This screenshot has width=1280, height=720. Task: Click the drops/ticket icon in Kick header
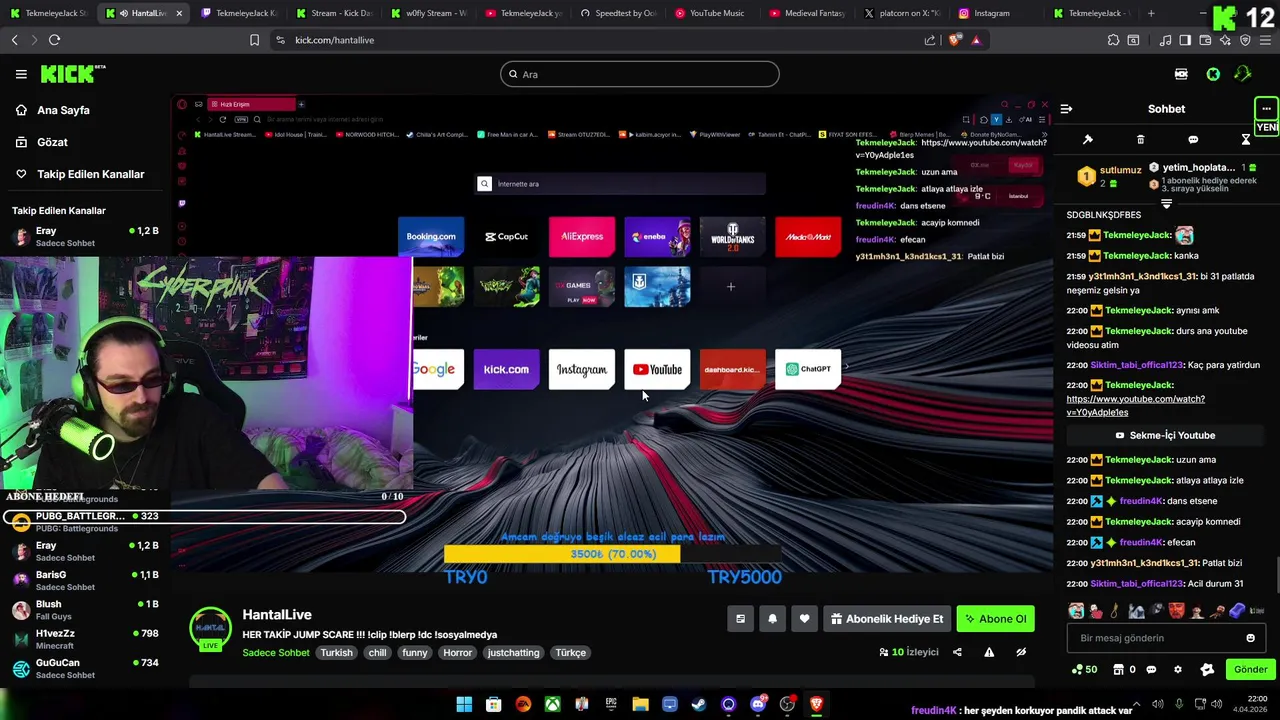(x=1181, y=74)
